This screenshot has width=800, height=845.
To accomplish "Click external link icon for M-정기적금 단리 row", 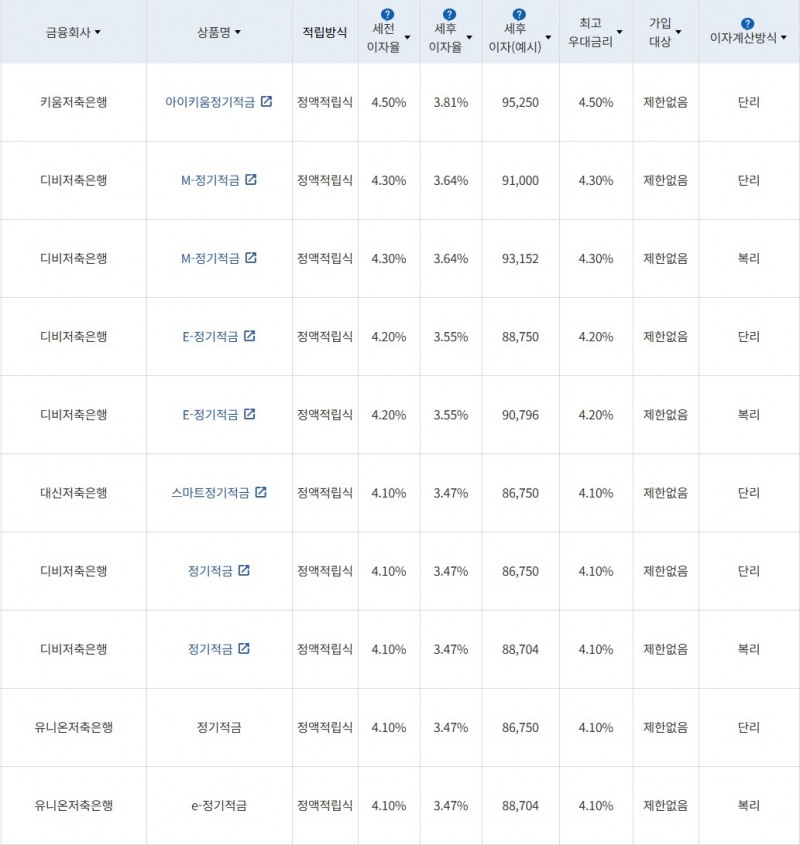I will pos(251,180).
